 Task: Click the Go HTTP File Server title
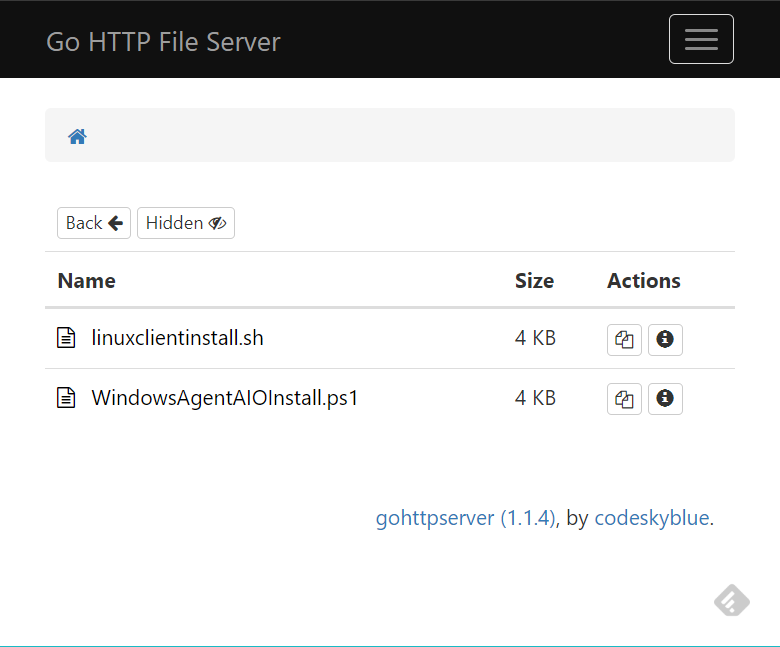(163, 42)
